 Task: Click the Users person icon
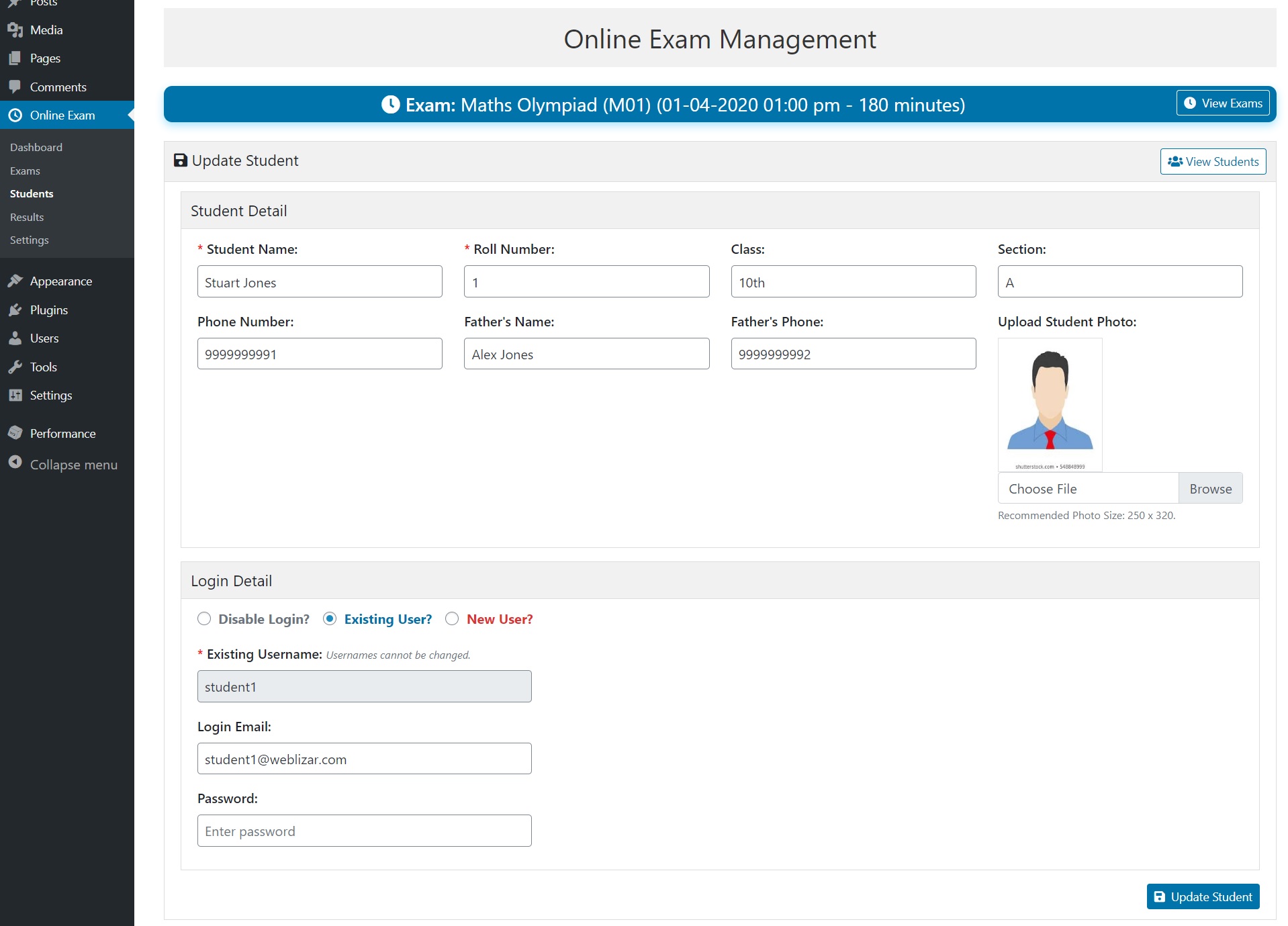15,338
